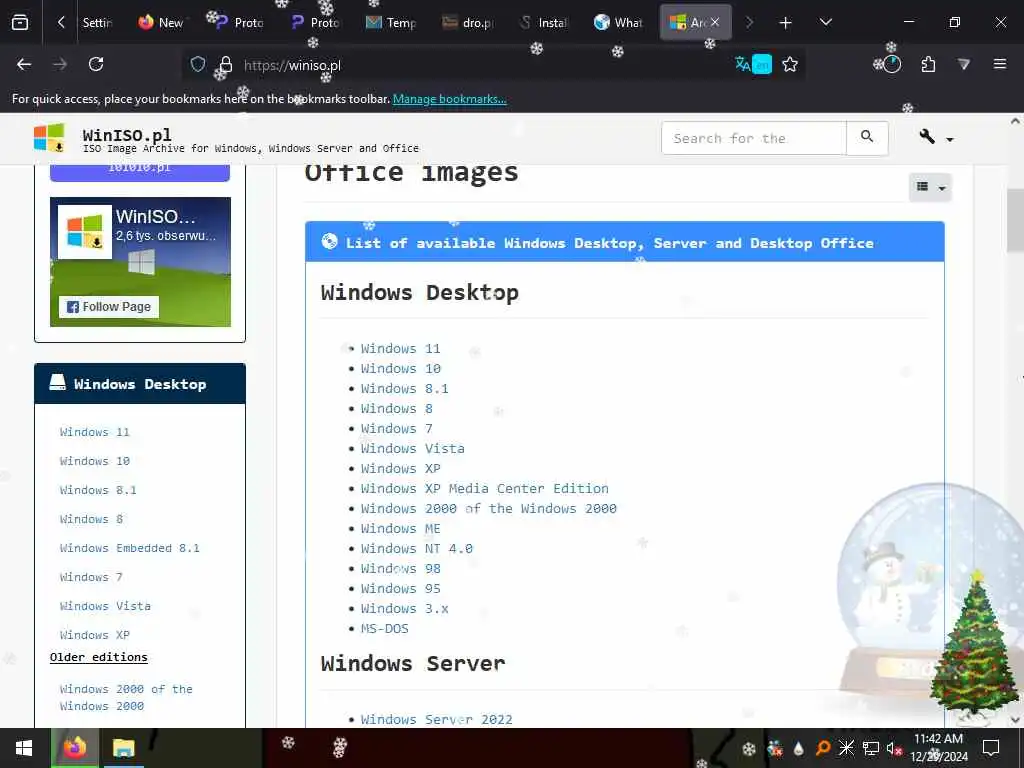
Task: Switch to the dro.p tab
Action: point(468,23)
